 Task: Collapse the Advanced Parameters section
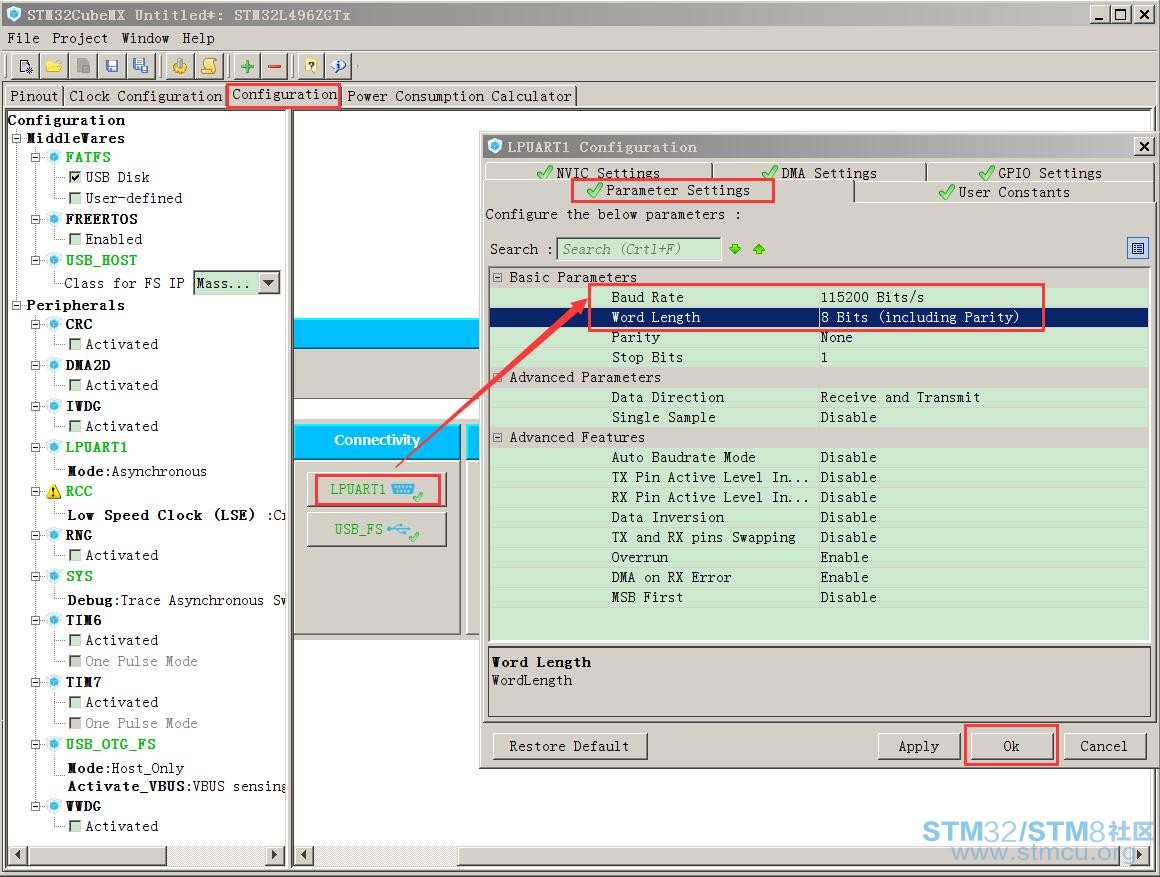(x=498, y=377)
